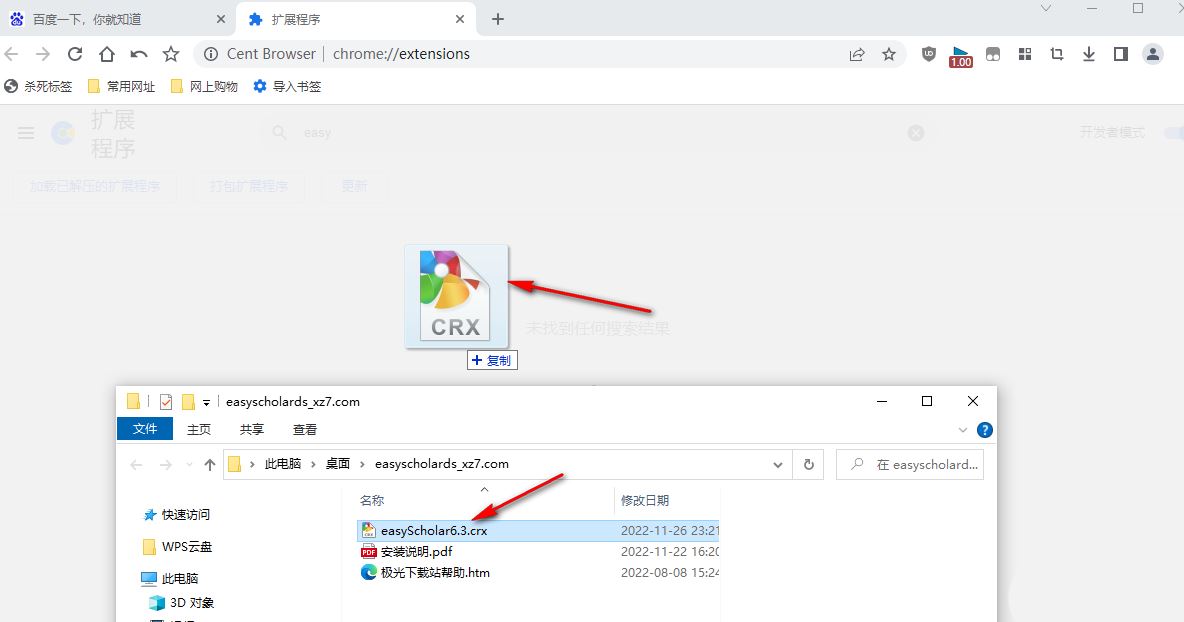Click the 导入书签 bookmark
This screenshot has width=1184, height=622.
pyautogui.click(x=287, y=86)
